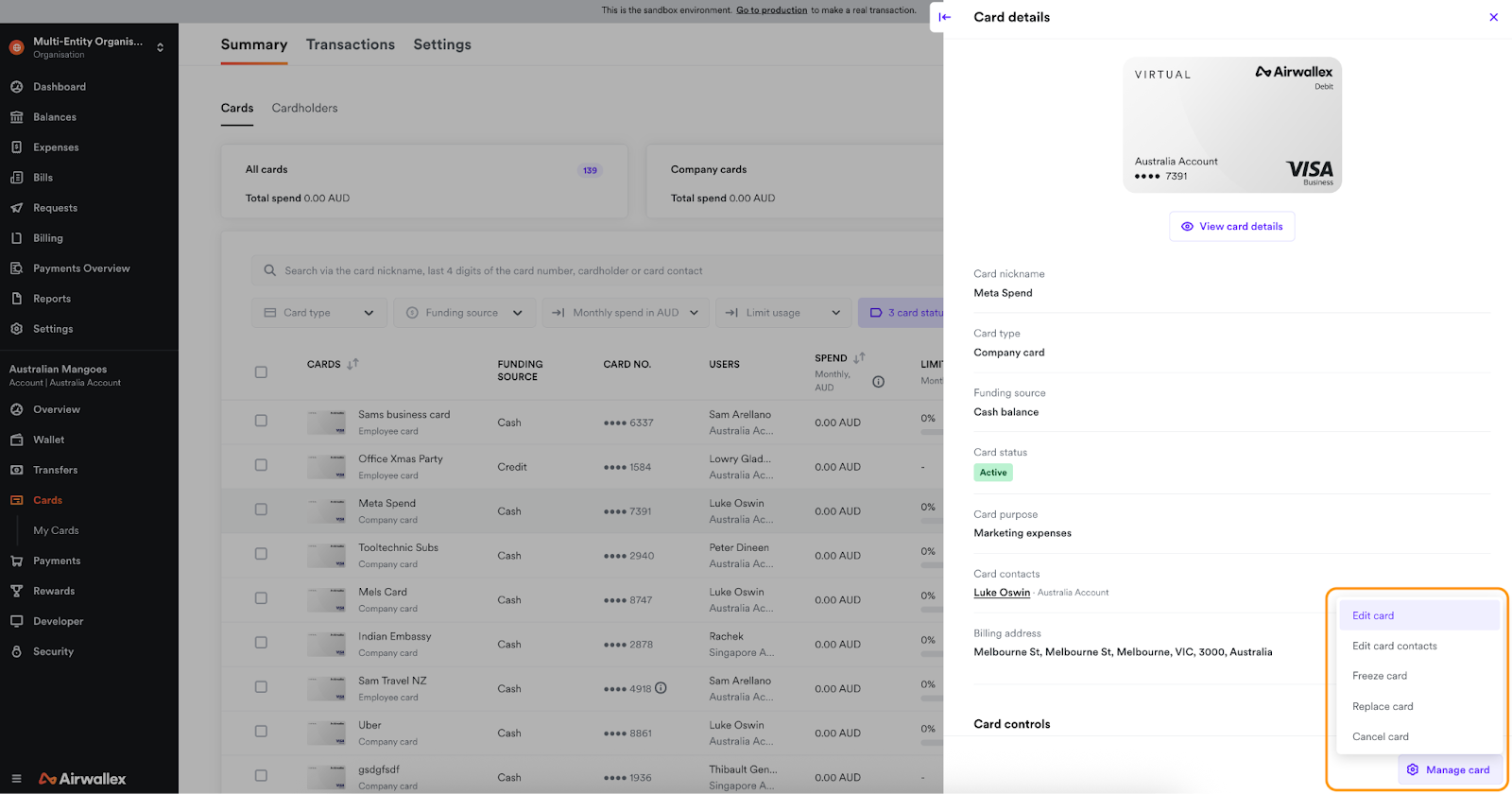Click the Wallet icon in sidebar

17,440
